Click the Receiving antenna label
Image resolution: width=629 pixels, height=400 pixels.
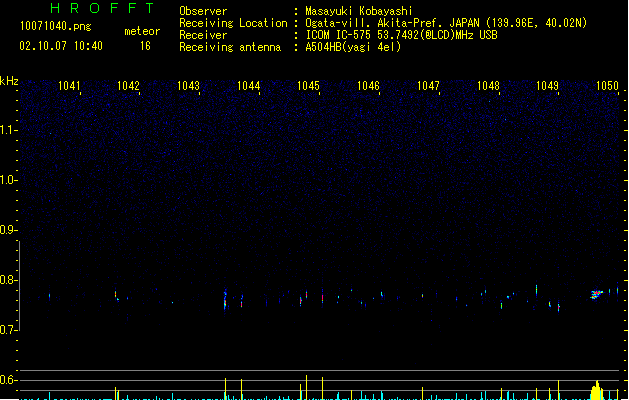(x=230, y=47)
